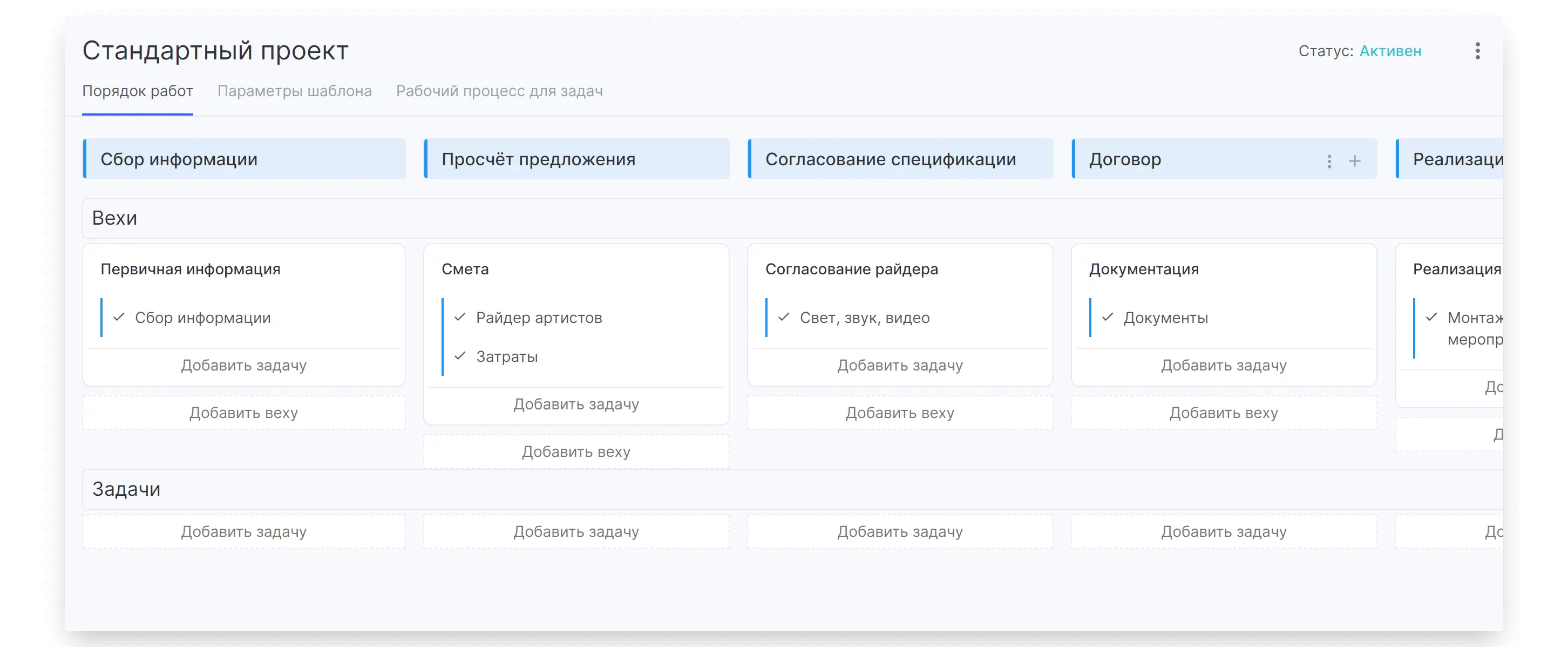Click checkmark next to Сбор информации task
Screen dimensions: 1568x647
pos(119,318)
